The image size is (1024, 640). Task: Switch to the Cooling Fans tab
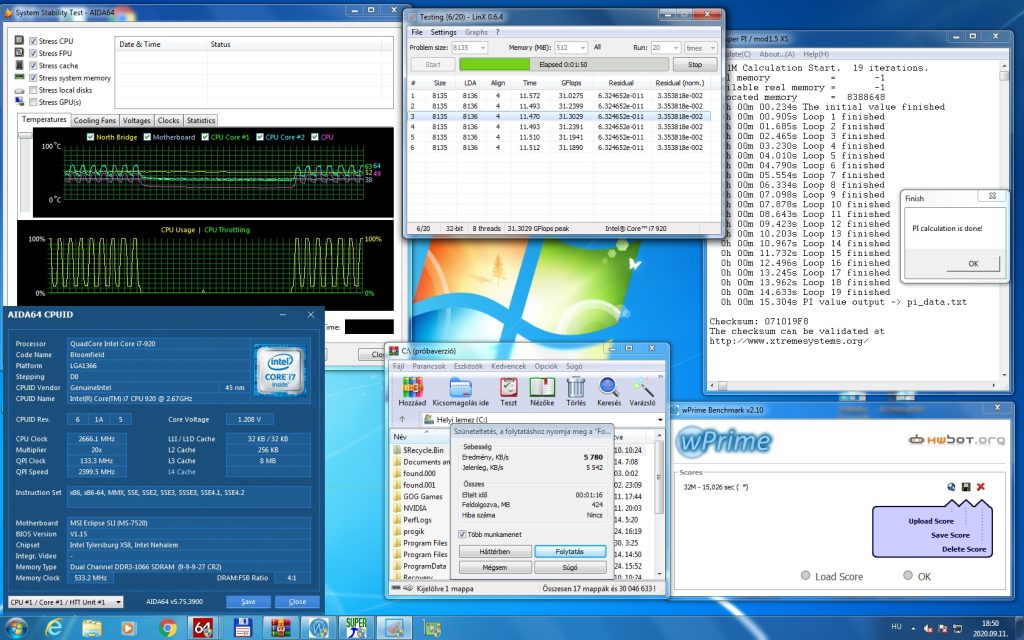click(x=95, y=120)
